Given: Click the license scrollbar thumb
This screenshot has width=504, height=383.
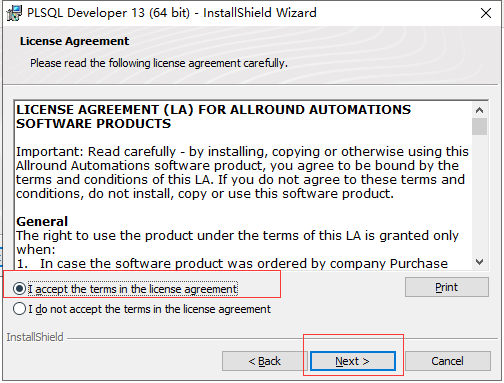Looking at the screenshot, I should (479, 126).
